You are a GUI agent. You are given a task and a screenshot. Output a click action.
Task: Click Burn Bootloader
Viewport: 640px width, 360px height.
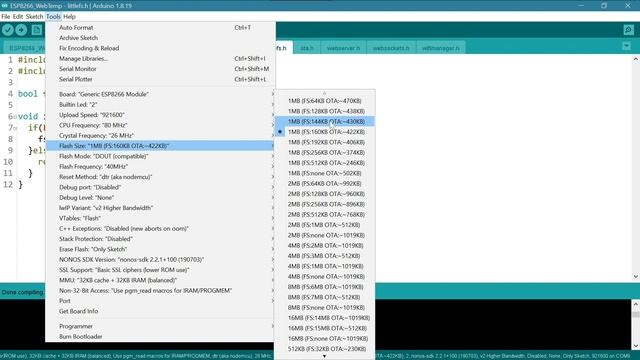(160, 337)
